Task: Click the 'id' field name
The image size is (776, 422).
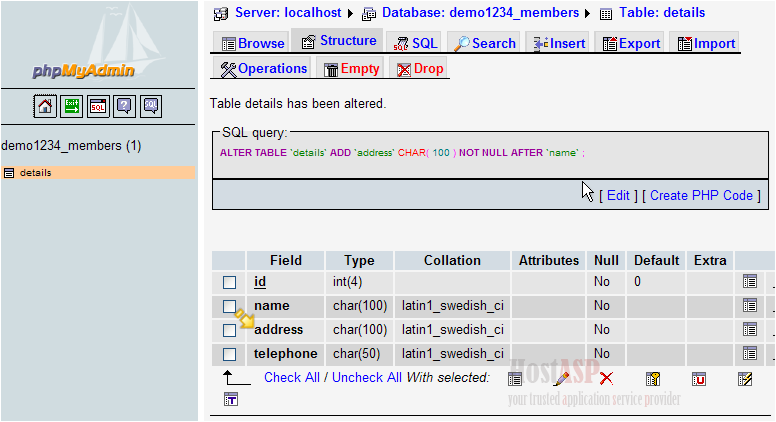Action: [x=260, y=281]
